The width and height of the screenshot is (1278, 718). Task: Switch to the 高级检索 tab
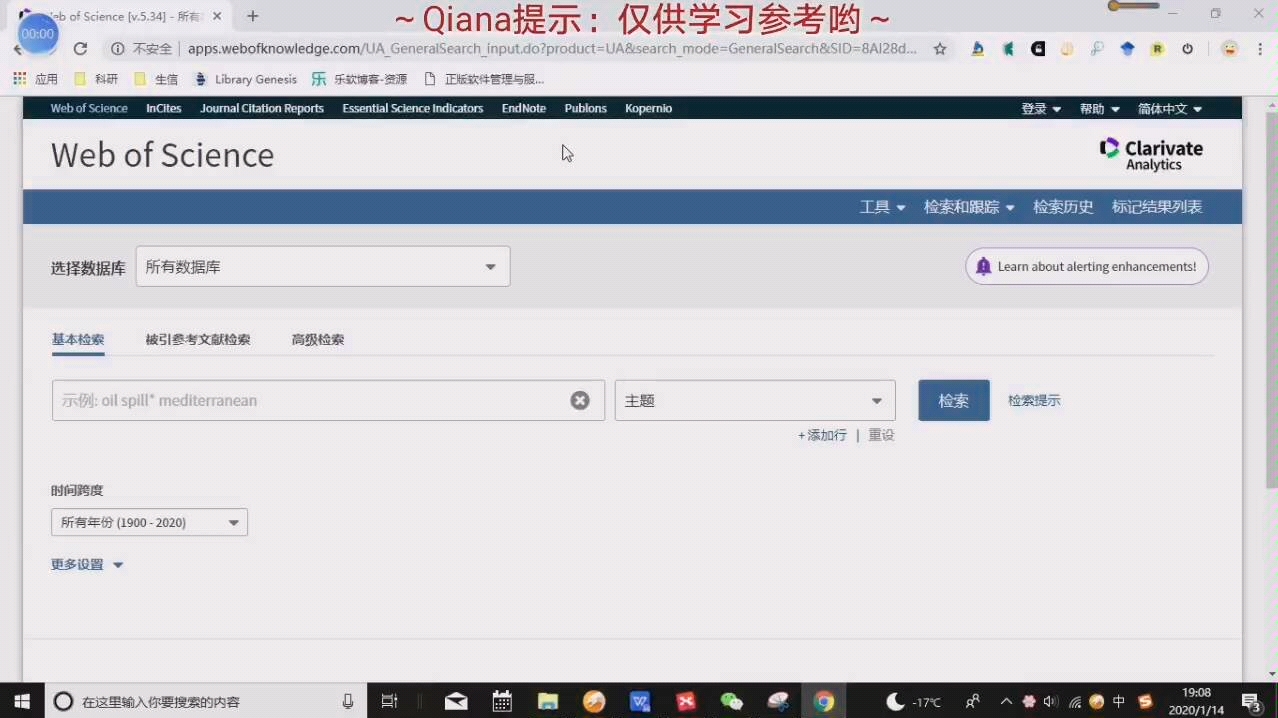317,339
